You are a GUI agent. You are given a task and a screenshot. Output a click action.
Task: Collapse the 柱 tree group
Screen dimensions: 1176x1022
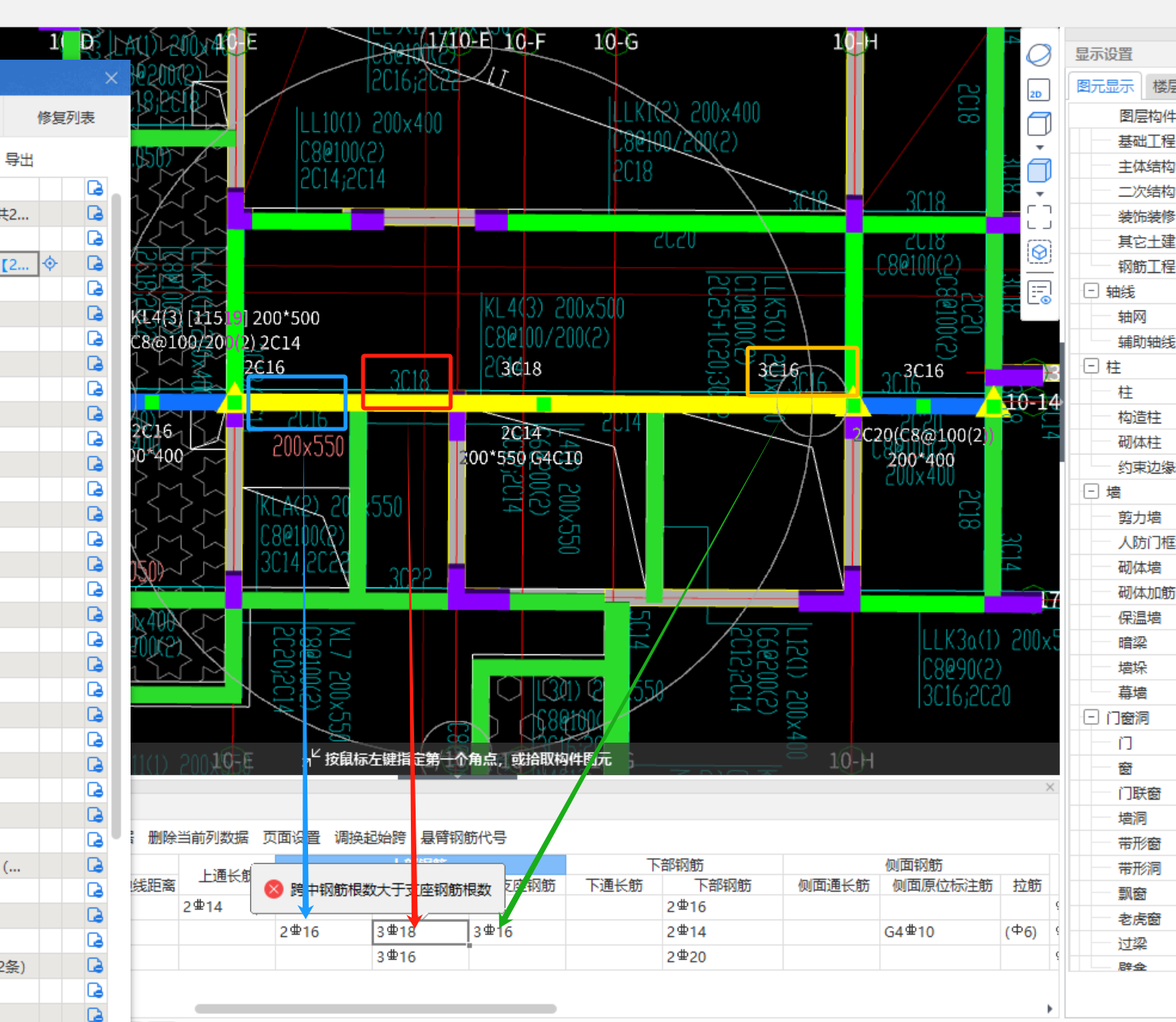click(1091, 366)
